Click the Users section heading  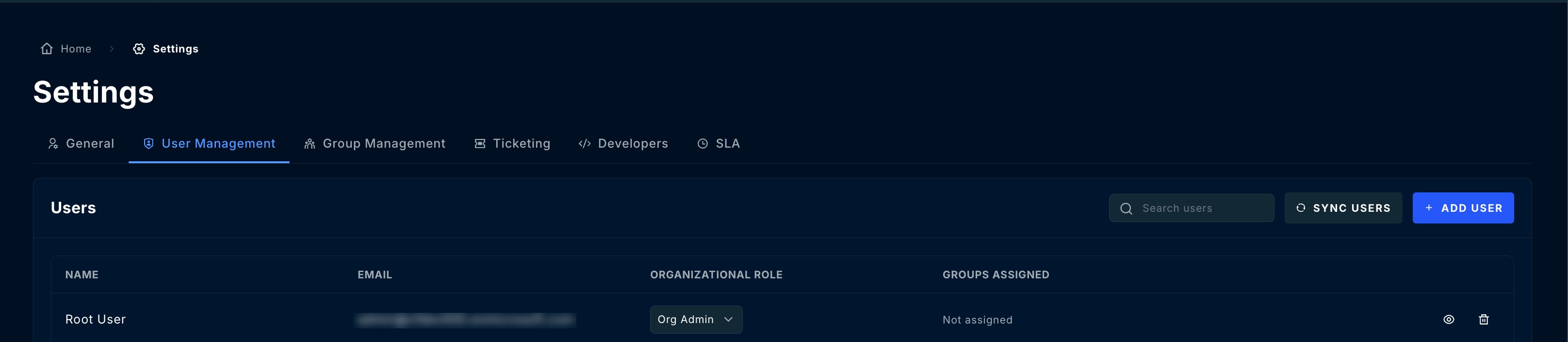pos(73,208)
